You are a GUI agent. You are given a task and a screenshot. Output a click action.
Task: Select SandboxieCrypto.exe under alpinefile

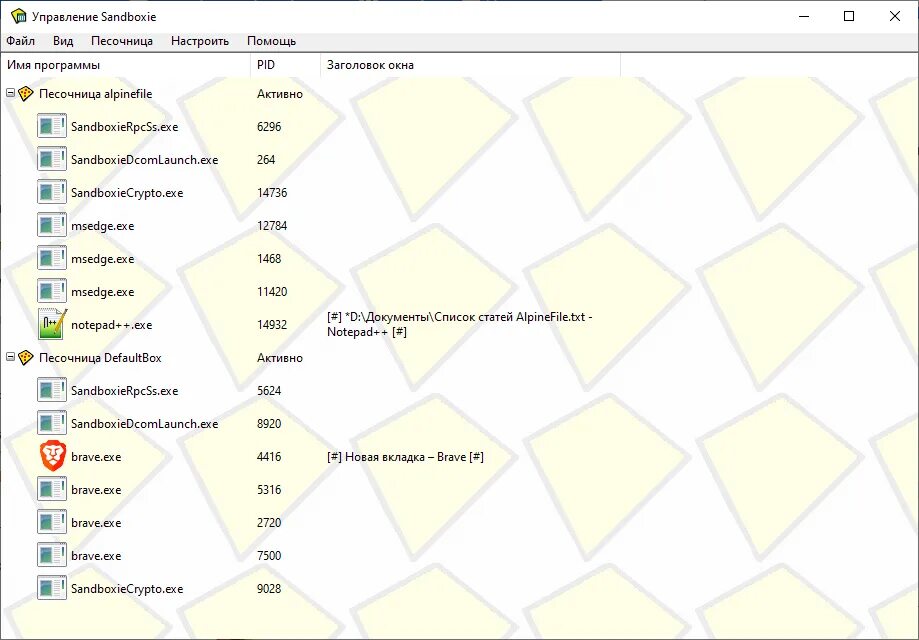coord(127,193)
